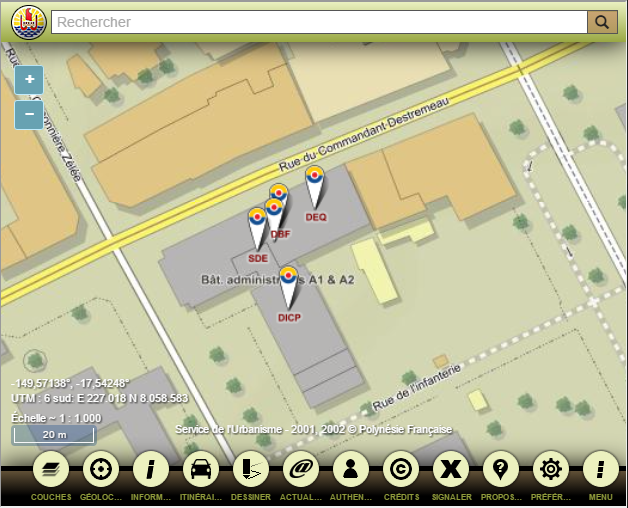Viewport: 628px width, 508px height.
Task: Open the Authentification user icon
Action: (350, 469)
